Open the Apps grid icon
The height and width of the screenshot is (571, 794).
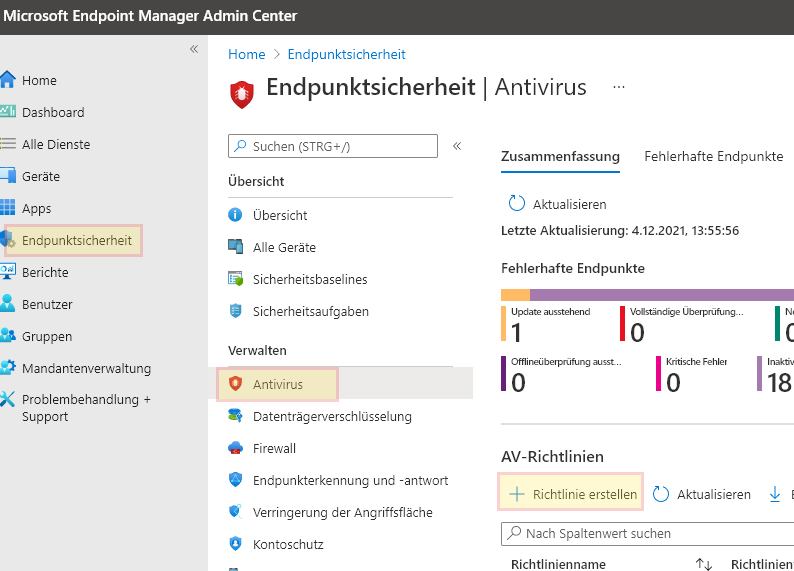coord(8,208)
